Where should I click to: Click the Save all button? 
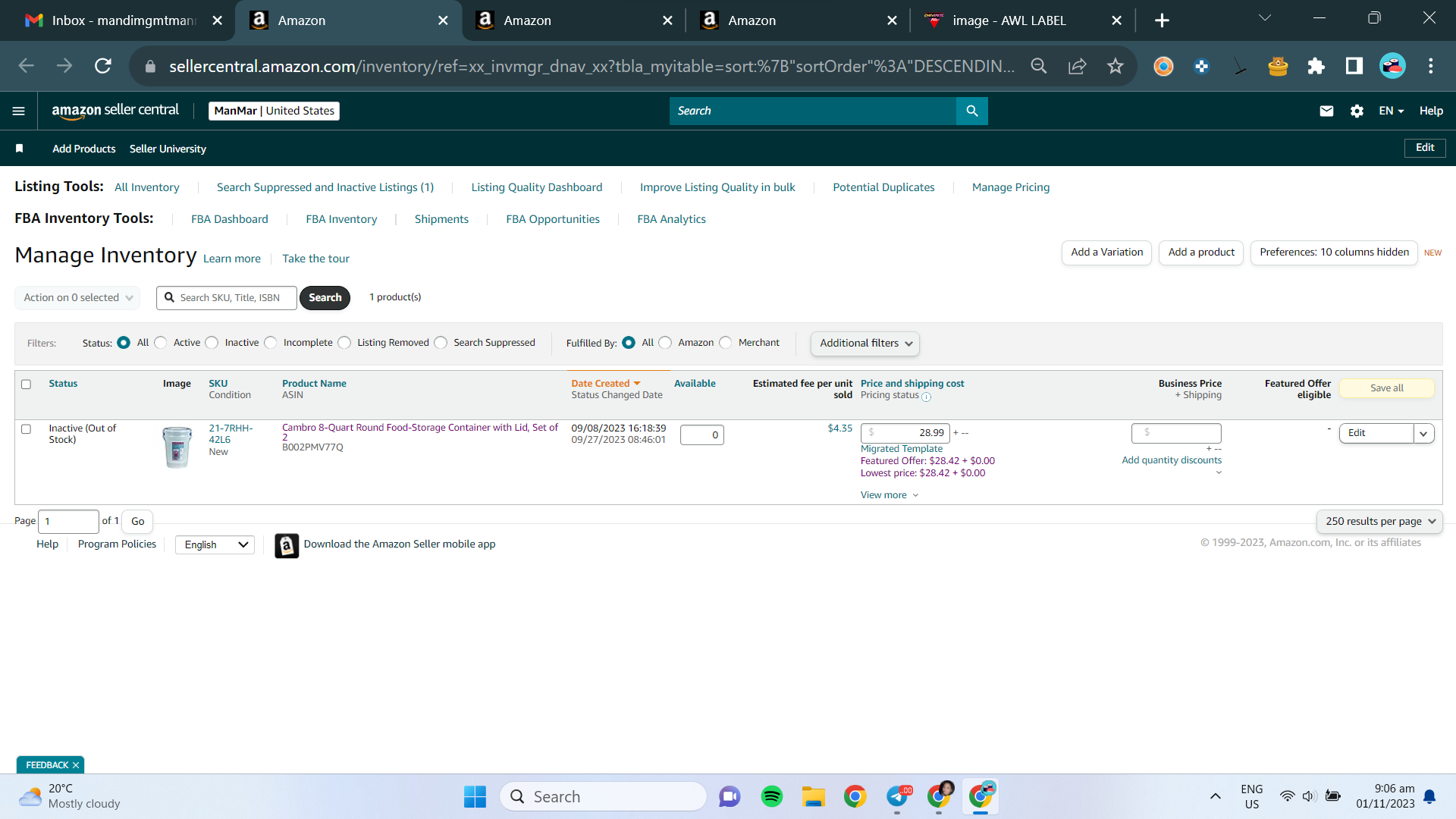click(x=1386, y=388)
